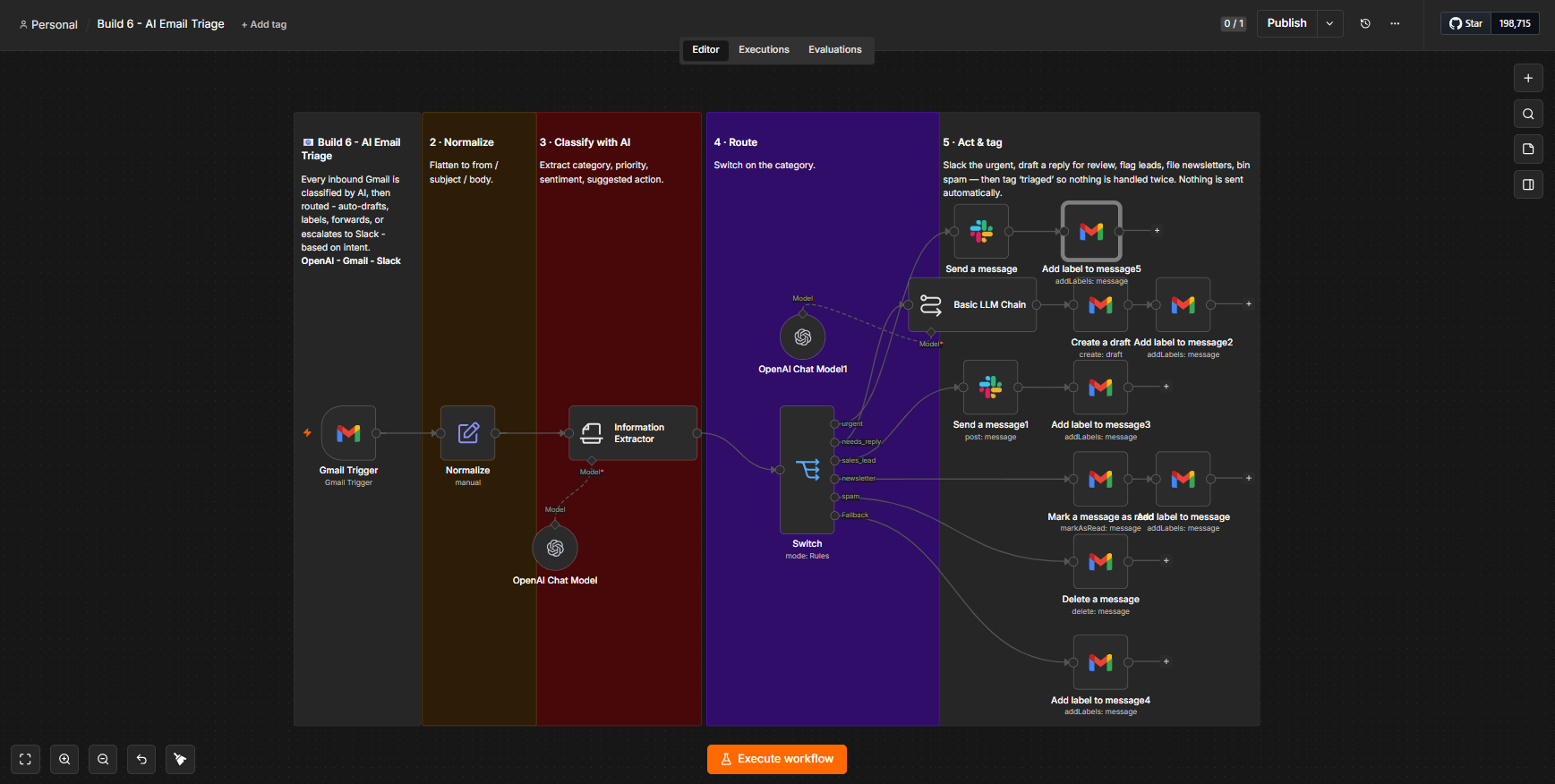Image resolution: width=1555 pixels, height=784 pixels.
Task: Open the three-dot workflow menu
Action: point(1395,23)
